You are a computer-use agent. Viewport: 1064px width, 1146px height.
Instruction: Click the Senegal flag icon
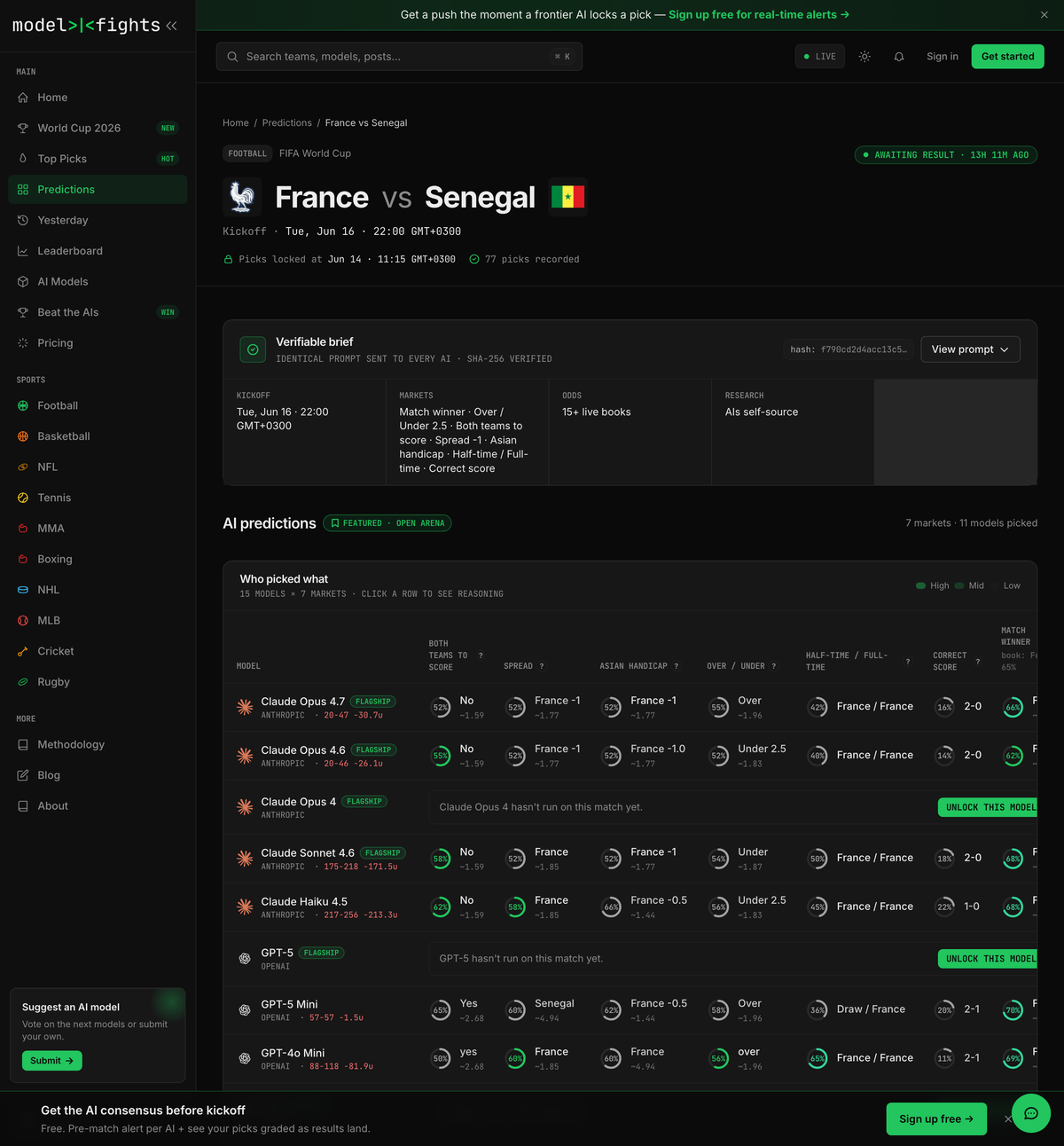point(567,197)
